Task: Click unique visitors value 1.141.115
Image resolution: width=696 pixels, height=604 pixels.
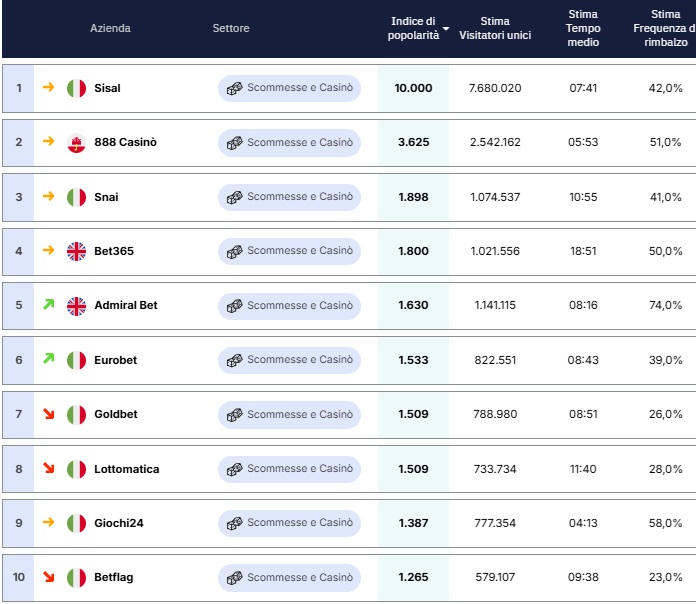Action: point(495,305)
